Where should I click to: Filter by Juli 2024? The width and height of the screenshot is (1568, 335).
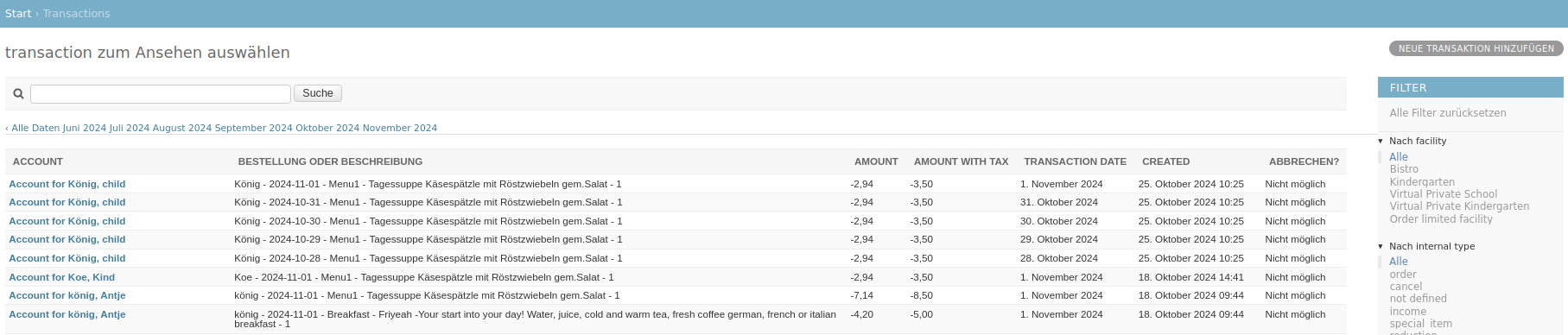point(130,128)
